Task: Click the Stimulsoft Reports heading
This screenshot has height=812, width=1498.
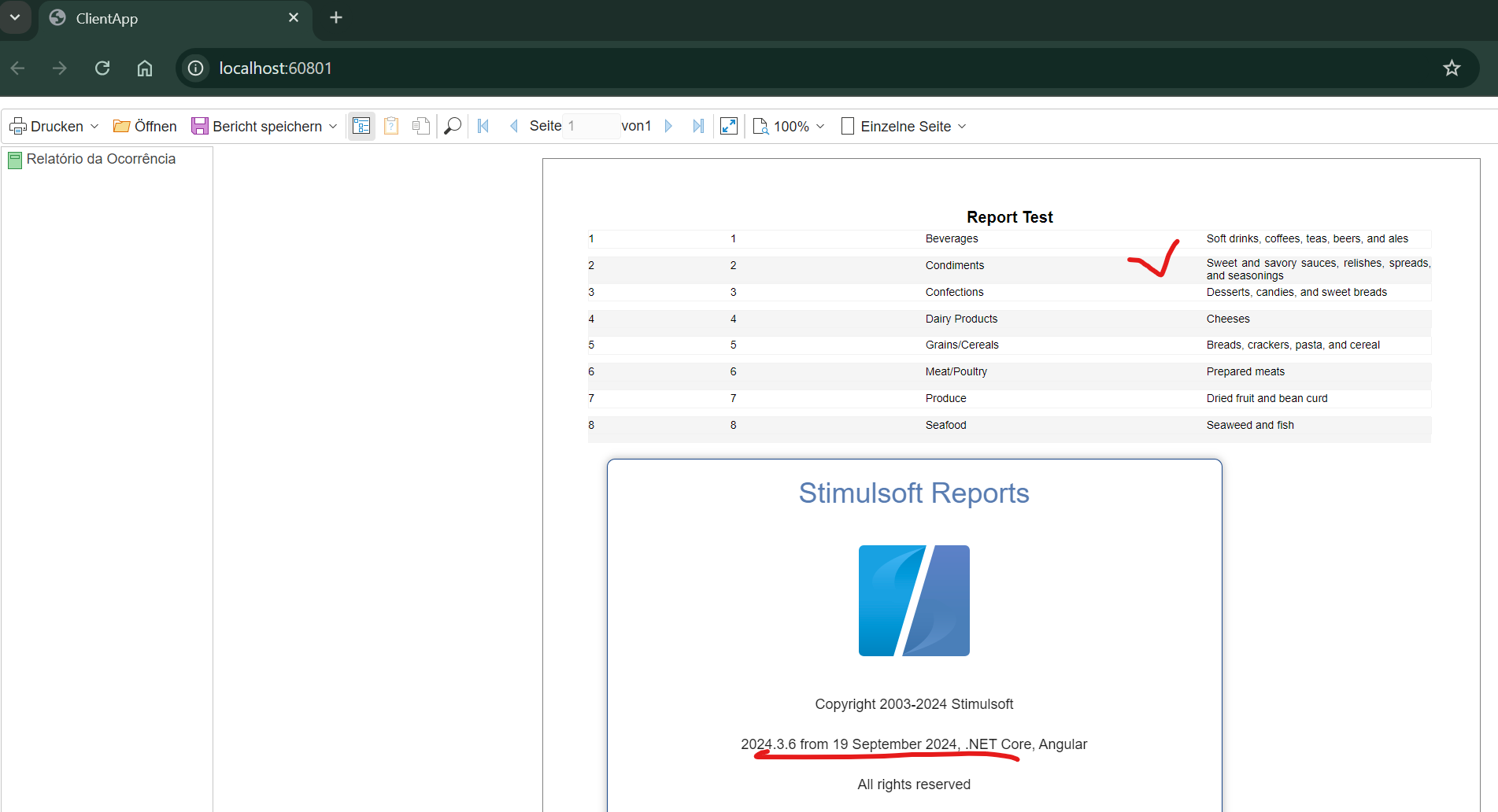Action: (914, 493)
